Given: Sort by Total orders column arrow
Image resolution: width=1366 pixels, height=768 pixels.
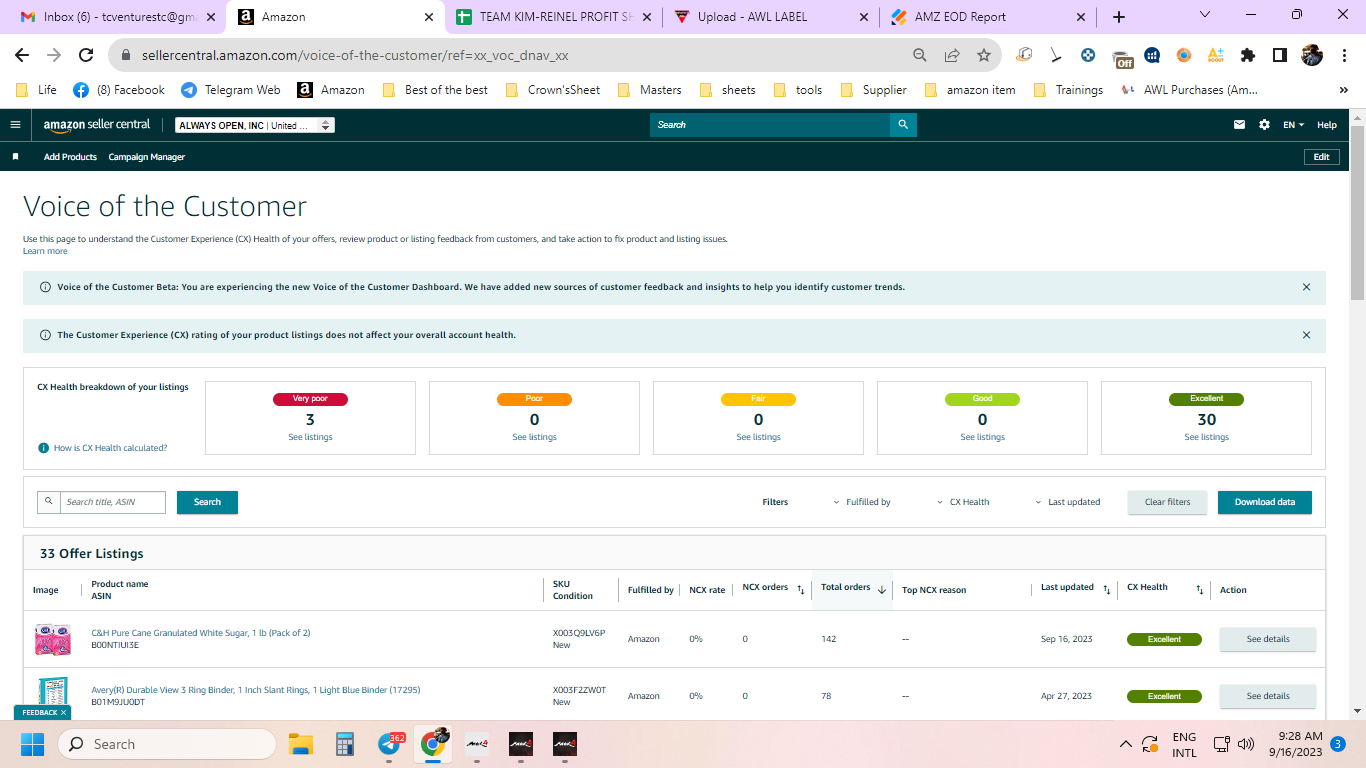Looking at the screenshot, I should click(x=882, y=590).
